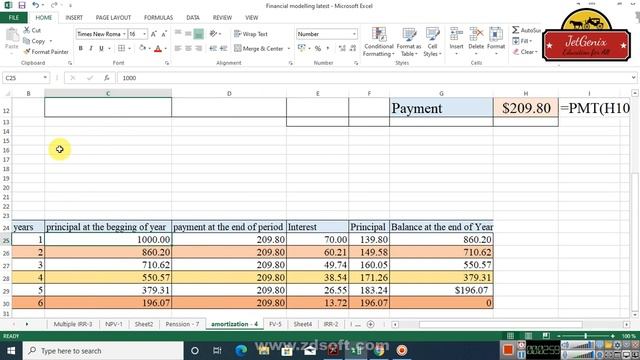This screenshot has width=640, height=360.
Task: Switch to the PAGE LAYOUT tab
Action: click(x=113, y=18)
